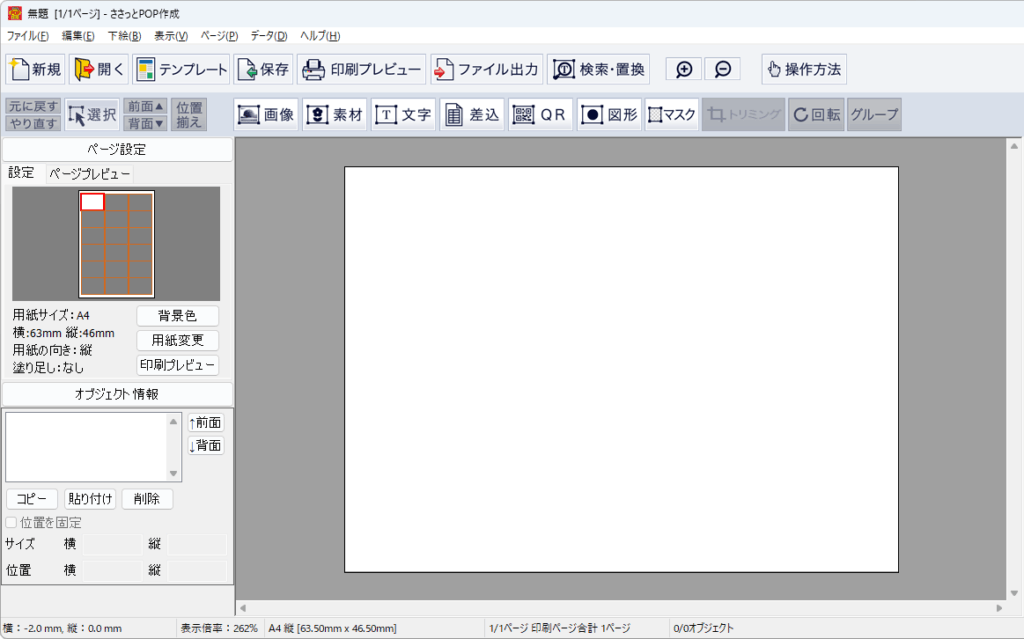Click the zoom in magnifier icon

(684, 70)
